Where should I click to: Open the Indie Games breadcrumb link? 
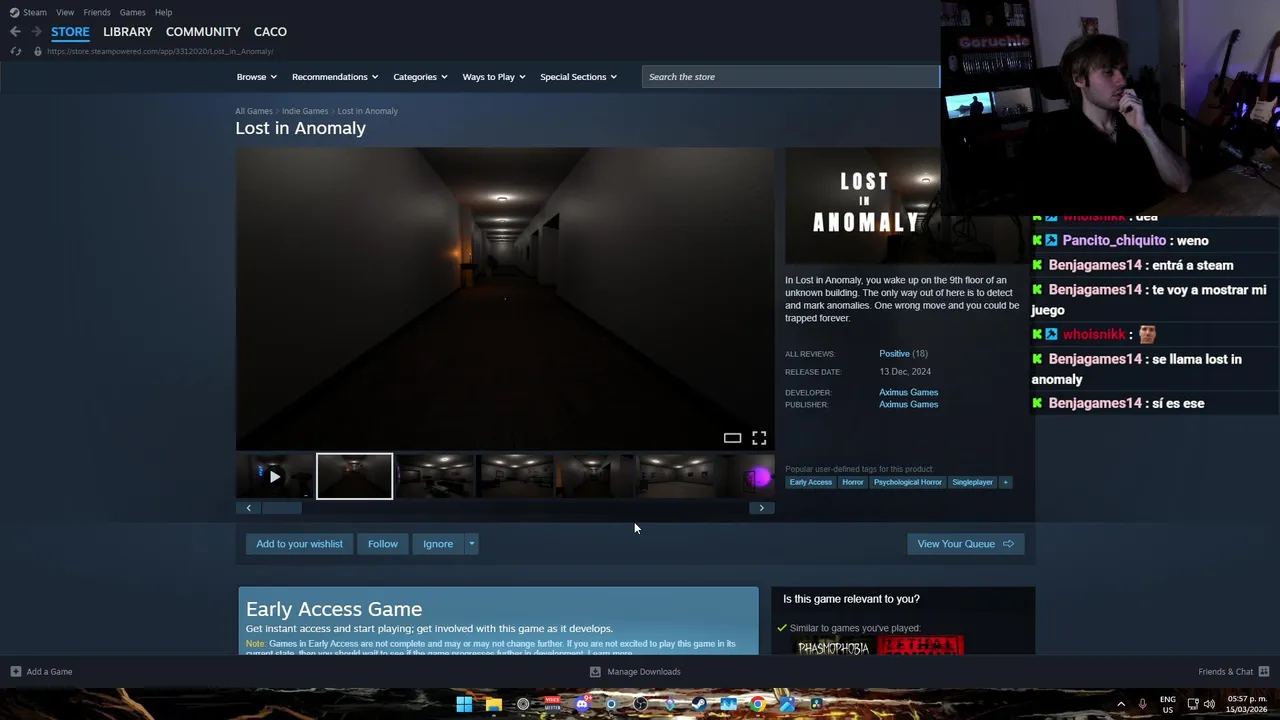305,111
